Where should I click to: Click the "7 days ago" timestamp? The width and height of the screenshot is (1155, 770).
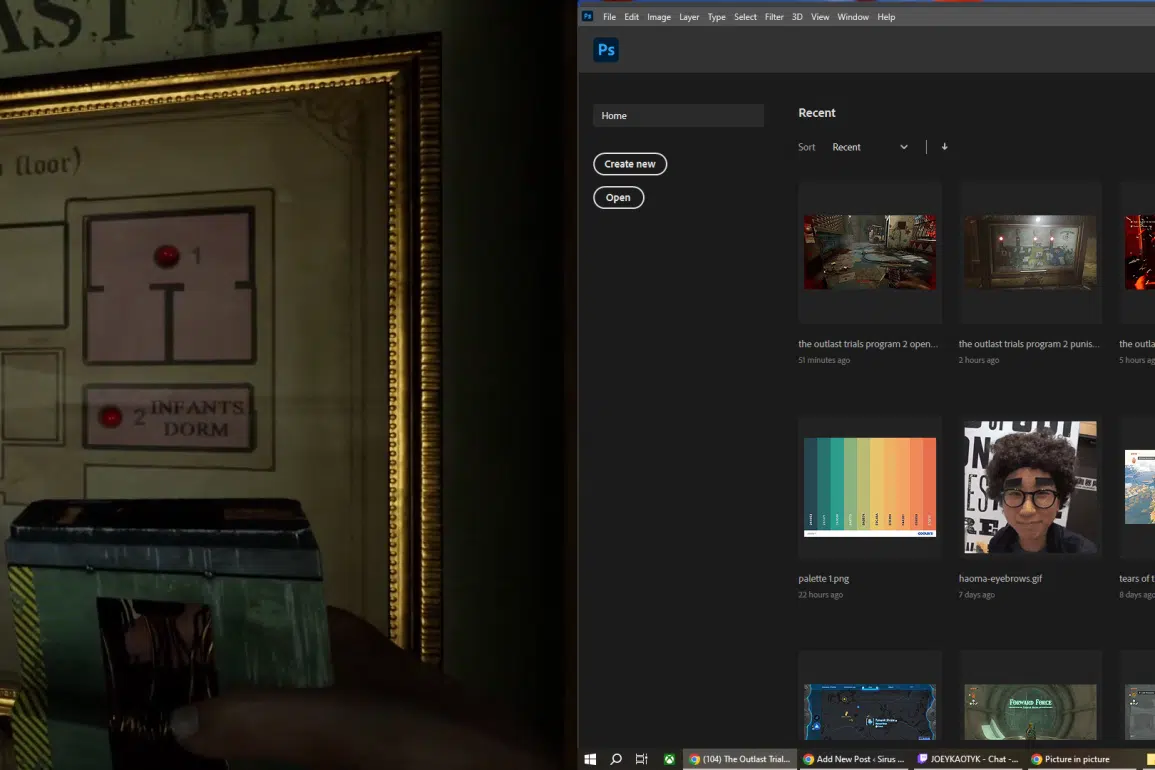pos(977,595)
